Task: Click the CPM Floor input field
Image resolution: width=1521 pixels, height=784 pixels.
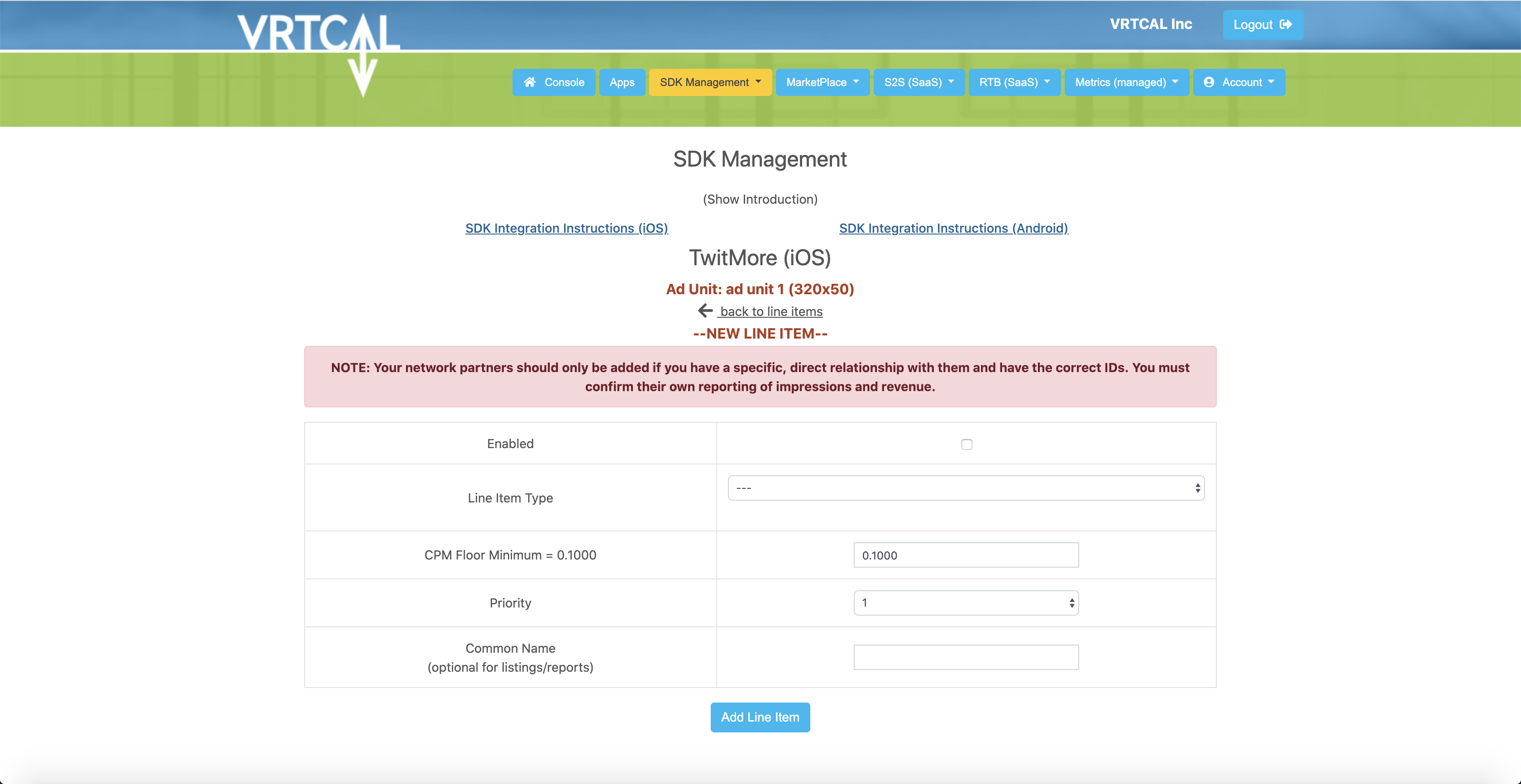Action: (966, 555)
